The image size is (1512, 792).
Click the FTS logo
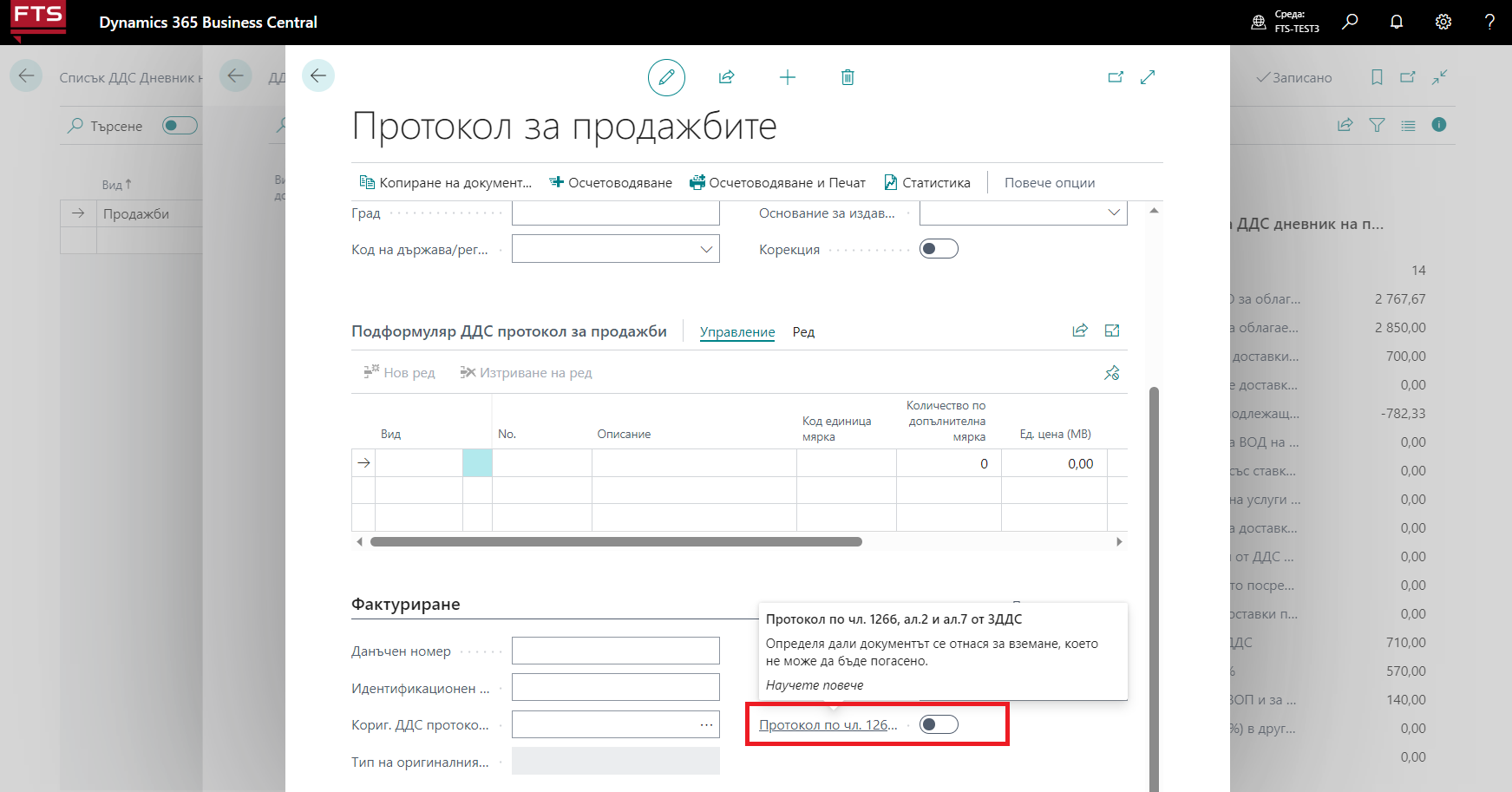coord(38,21)
